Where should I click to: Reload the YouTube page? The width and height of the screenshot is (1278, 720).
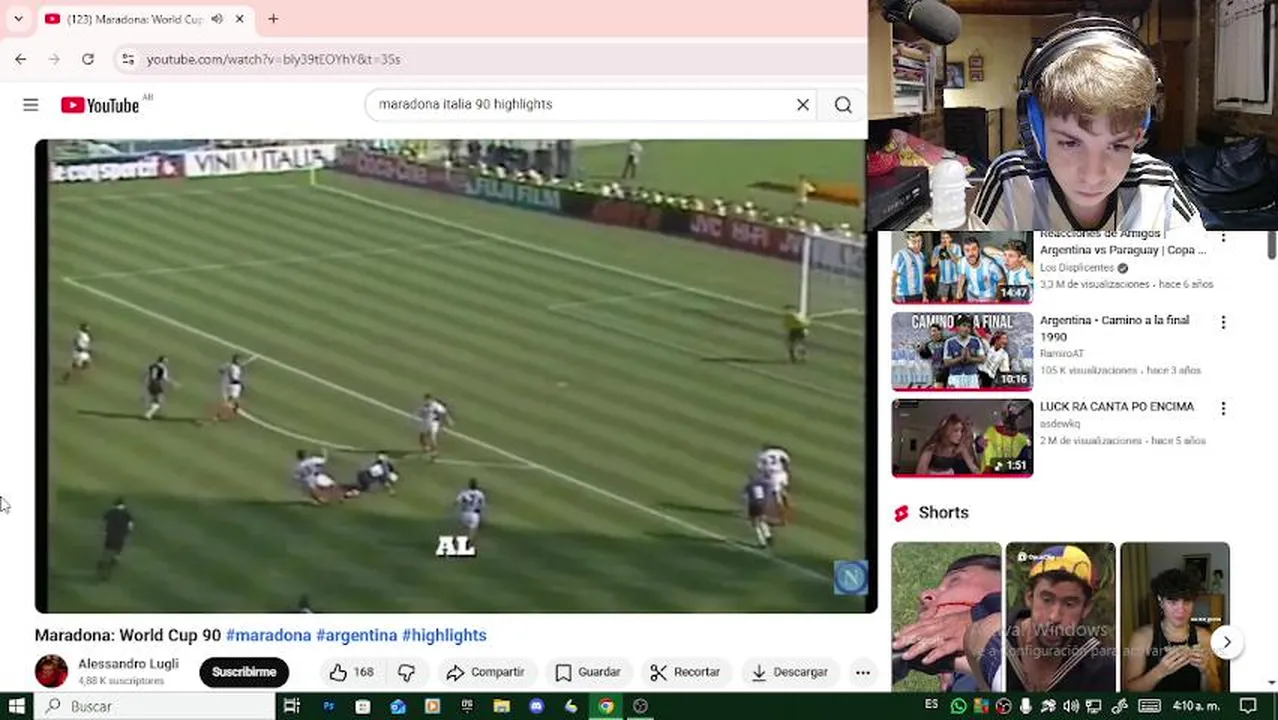pos(88,59)
